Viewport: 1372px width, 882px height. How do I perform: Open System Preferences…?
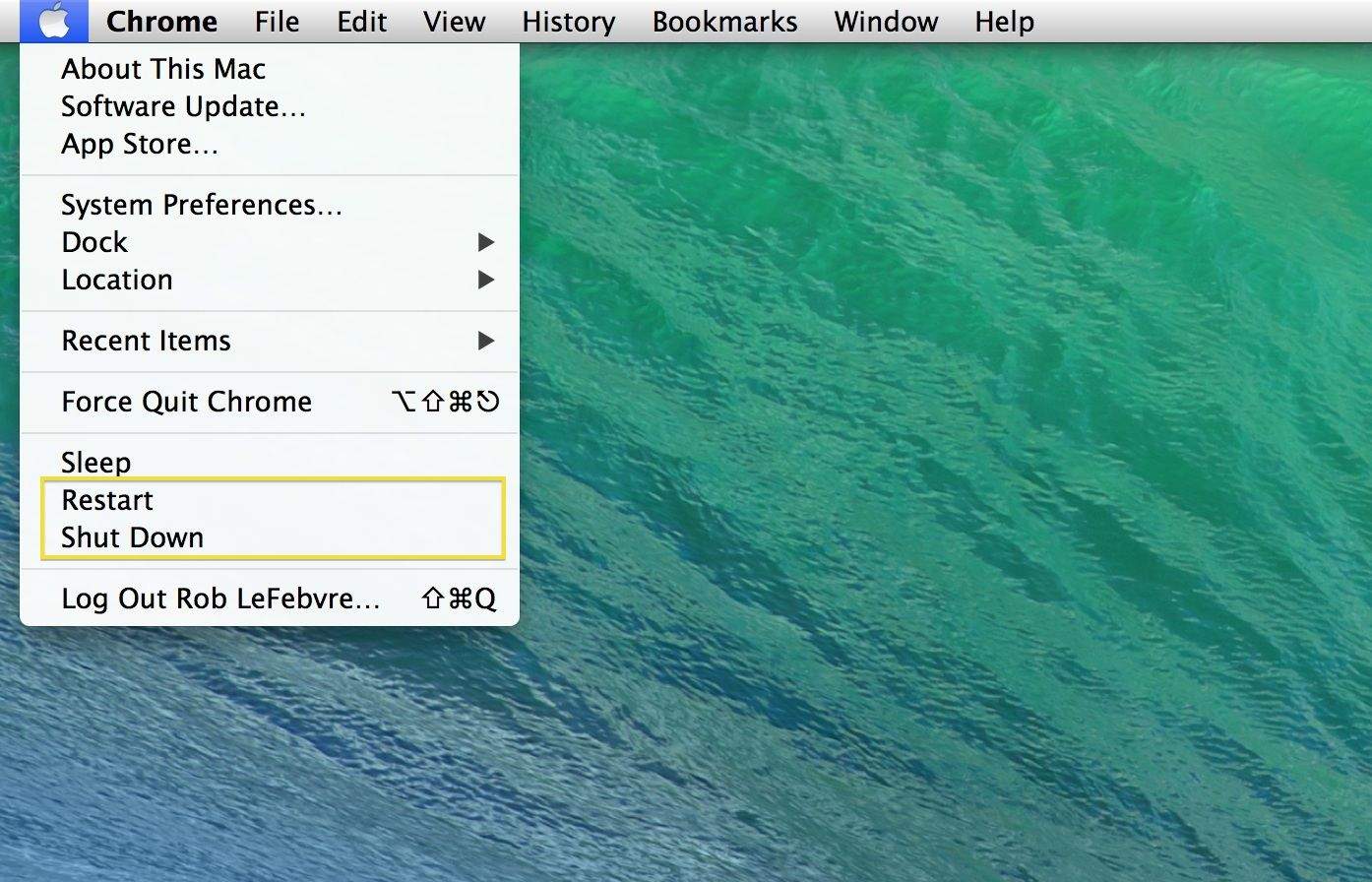pyautogui.click(x=201, y=205)
